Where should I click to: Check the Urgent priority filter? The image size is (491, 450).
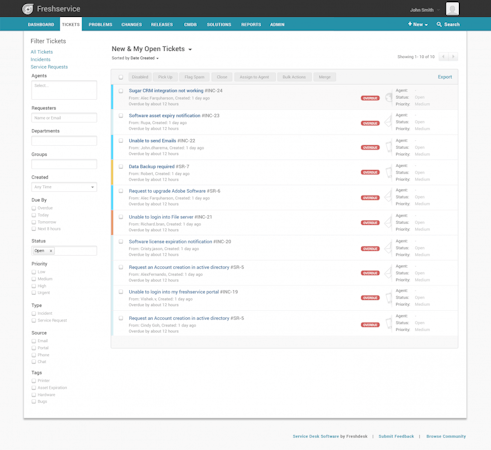click(x=34, y=293)
